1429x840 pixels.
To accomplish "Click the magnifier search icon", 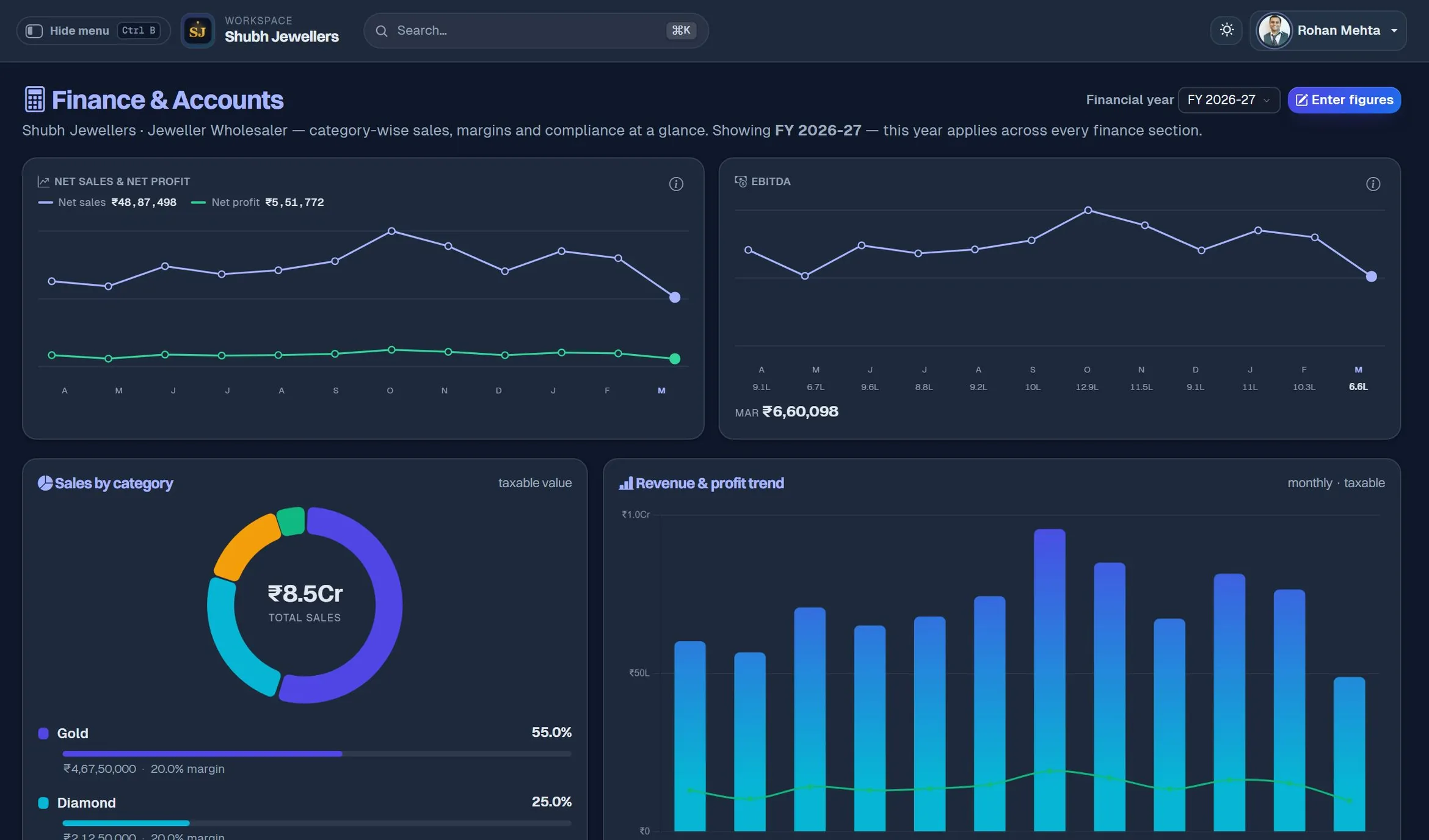I will 382,31.
